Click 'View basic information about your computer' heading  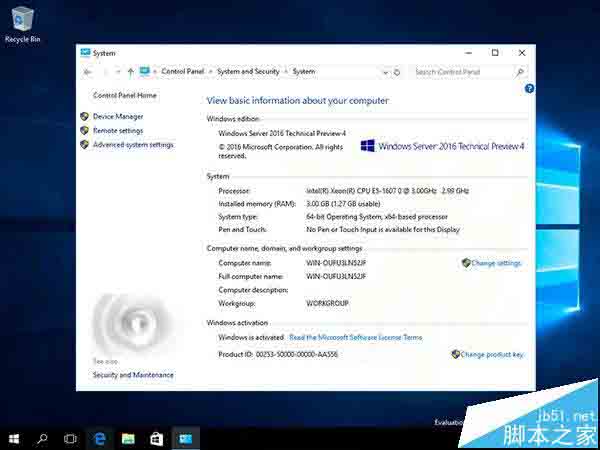click(297, 101)
